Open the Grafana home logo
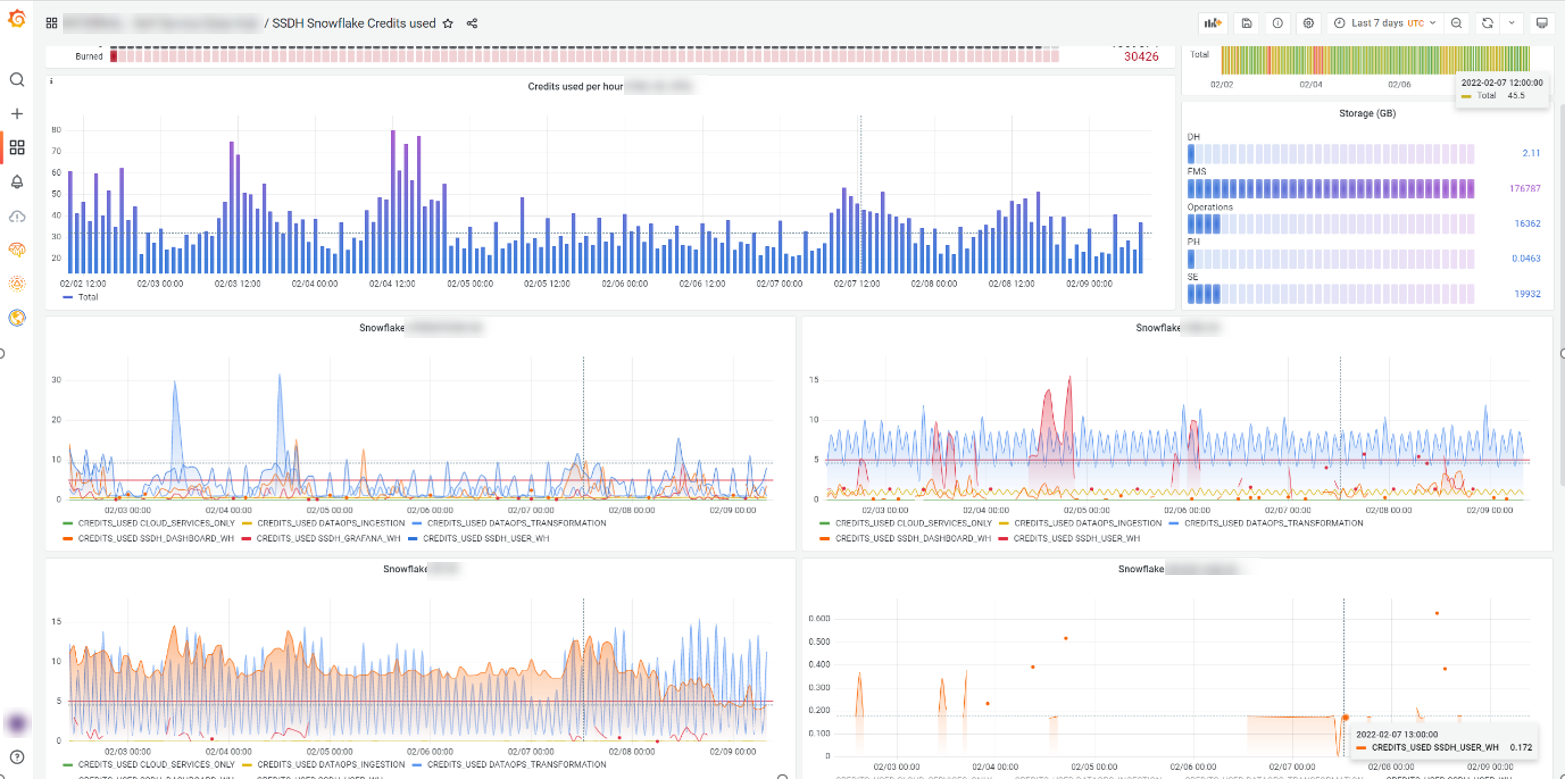Screen dimensions: 1565x779 (16, 20)
